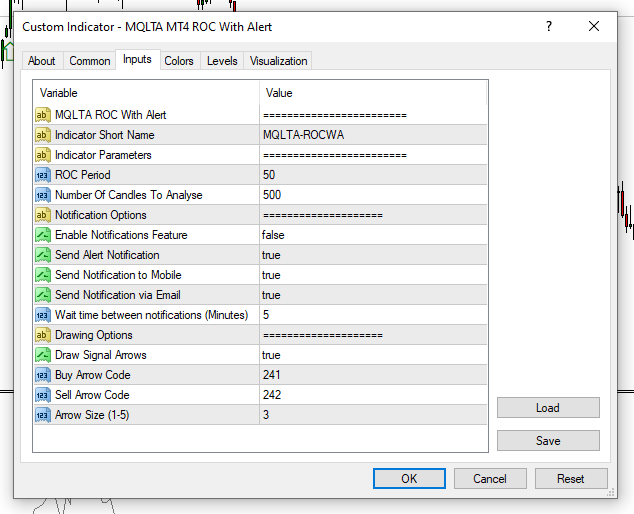Screen dimensions: 634x514
Task: Click the 'Send Notification via Email' label
Action: pyautogui.click(x=118, y=295)
